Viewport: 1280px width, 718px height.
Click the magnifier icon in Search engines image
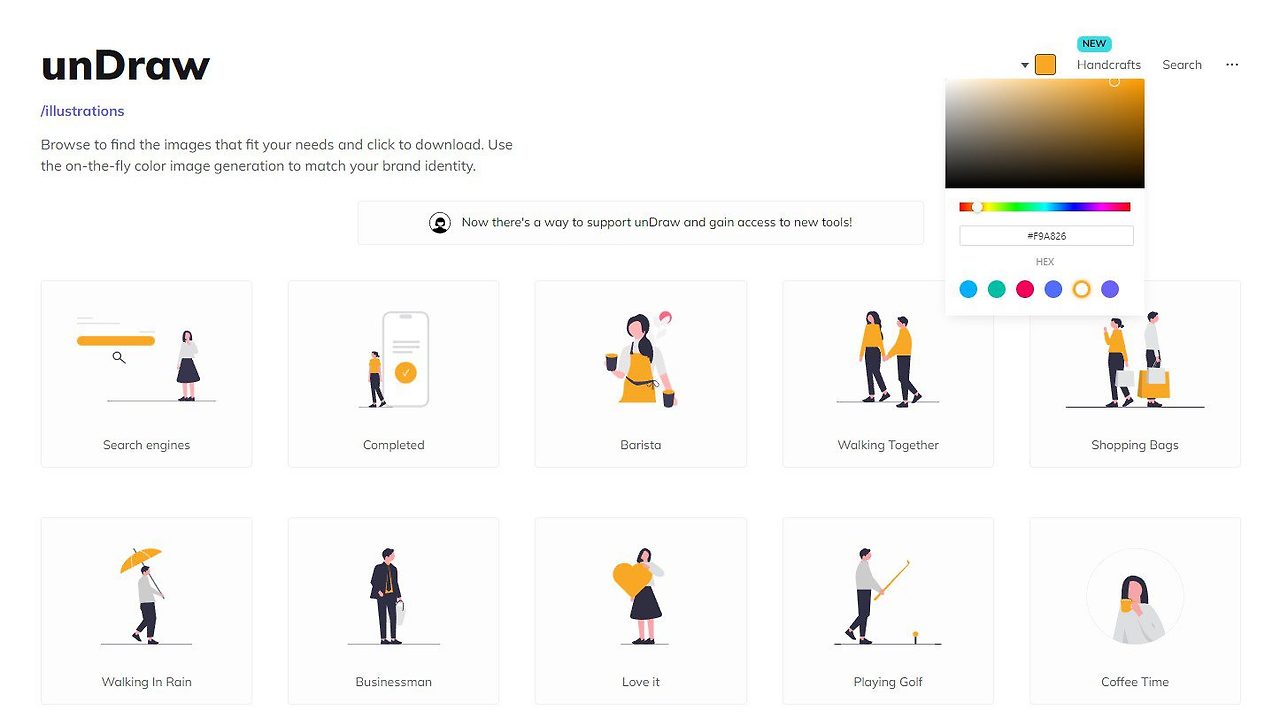(x=119, y=357)
